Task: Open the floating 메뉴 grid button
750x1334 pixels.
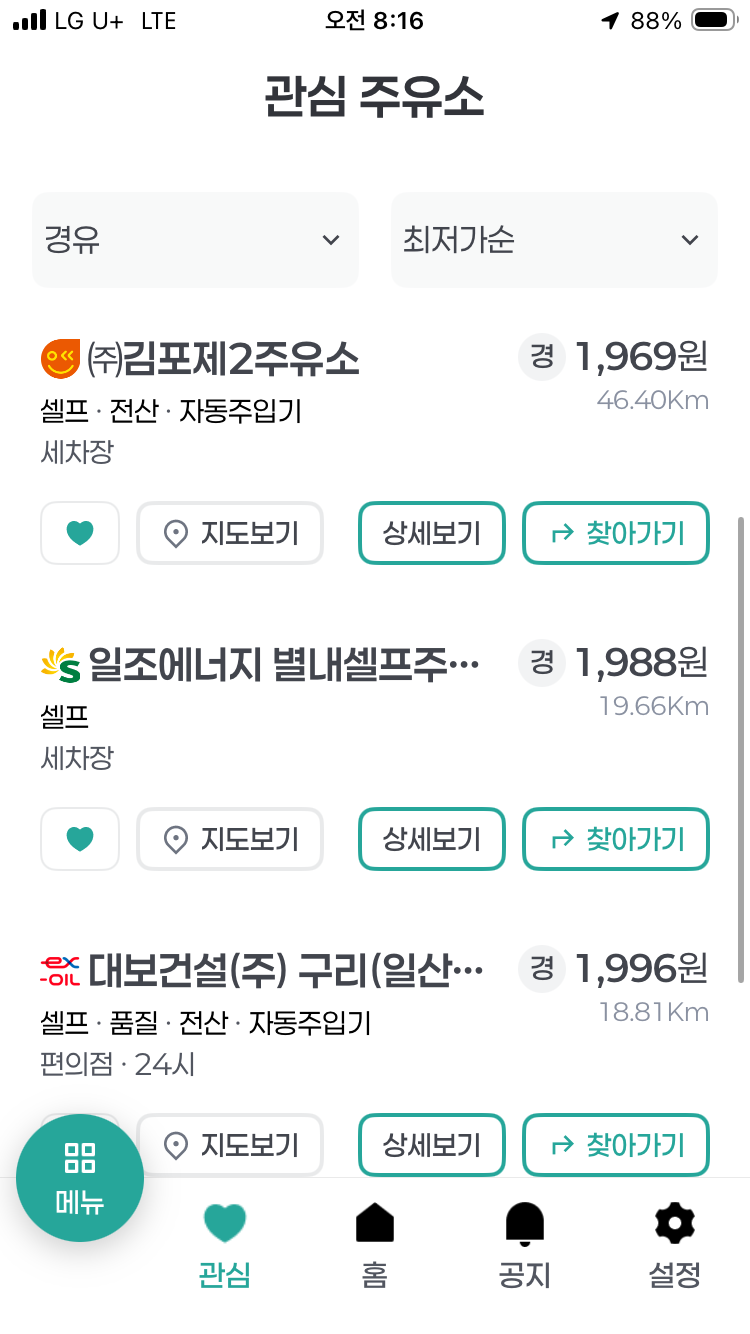Action: pos(80,1178)
